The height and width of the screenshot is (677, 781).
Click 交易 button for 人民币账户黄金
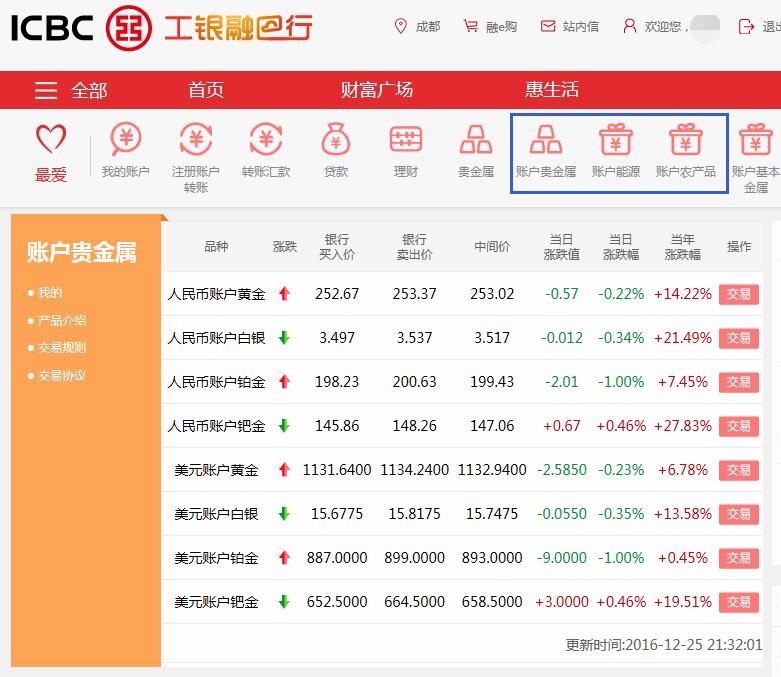(739, 294)
